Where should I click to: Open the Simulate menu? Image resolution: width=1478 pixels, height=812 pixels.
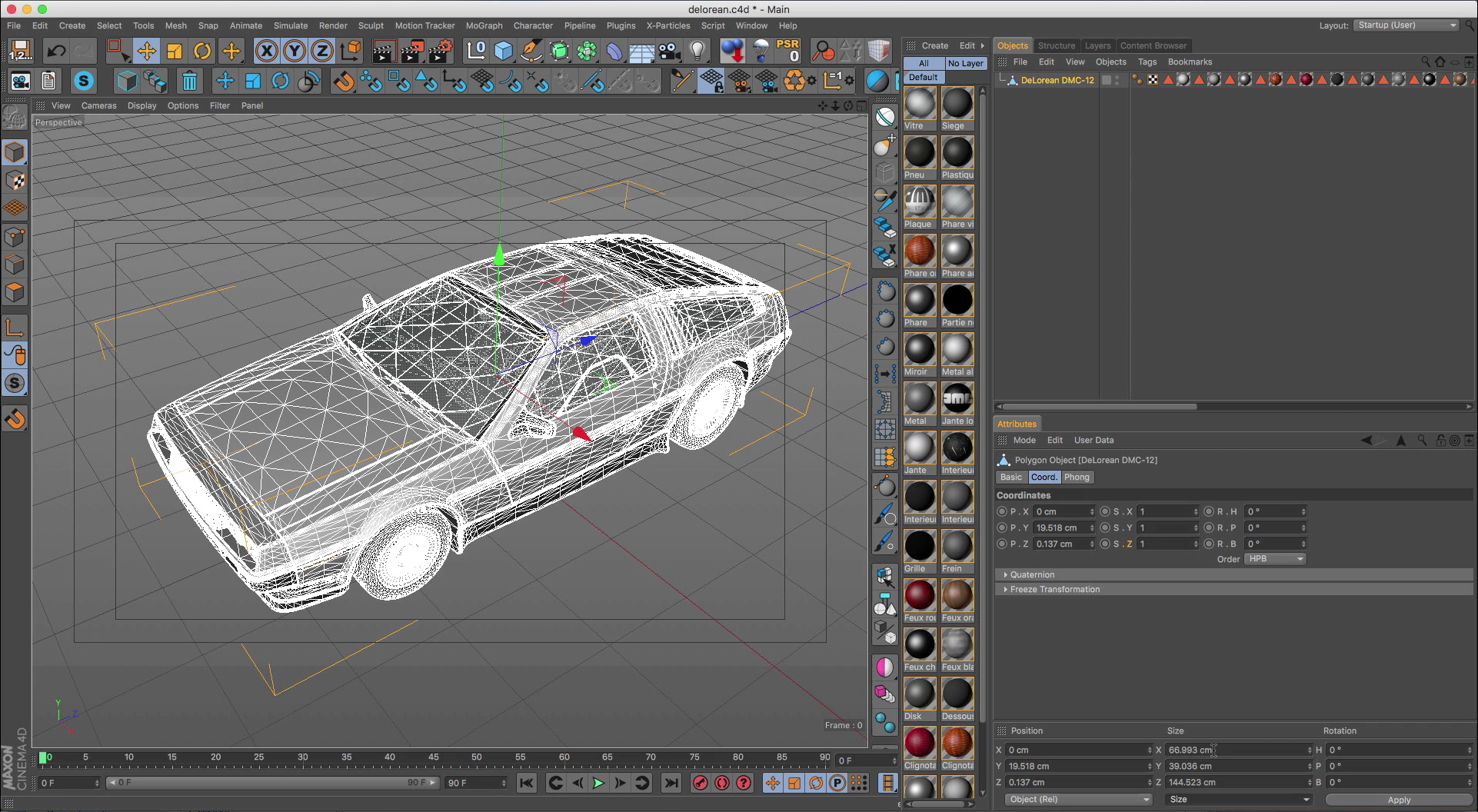click(291, 25)
